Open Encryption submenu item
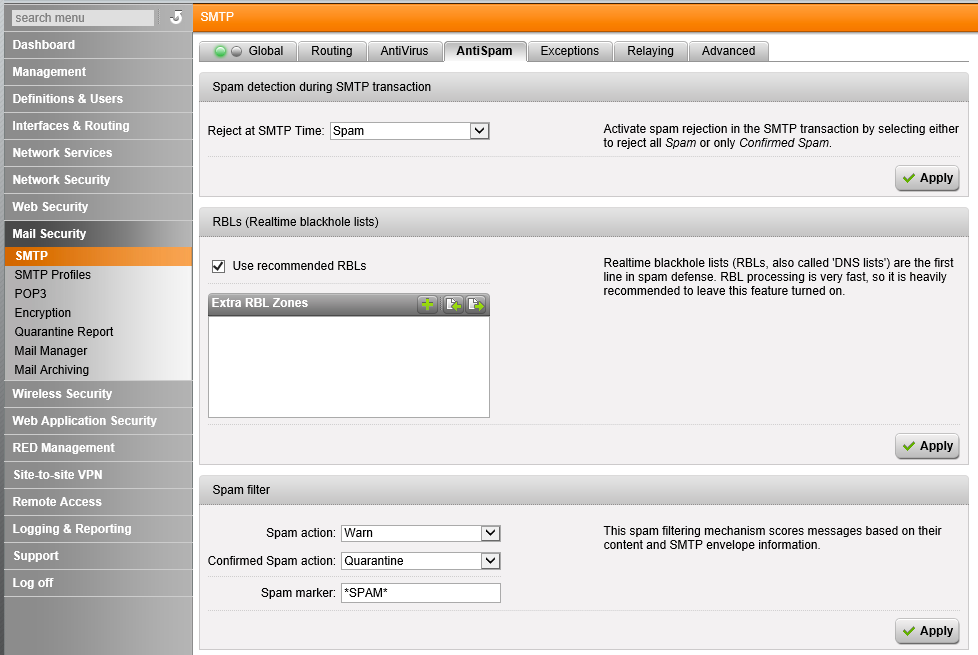This screenshot has width=978, height=655. (98, 313)
